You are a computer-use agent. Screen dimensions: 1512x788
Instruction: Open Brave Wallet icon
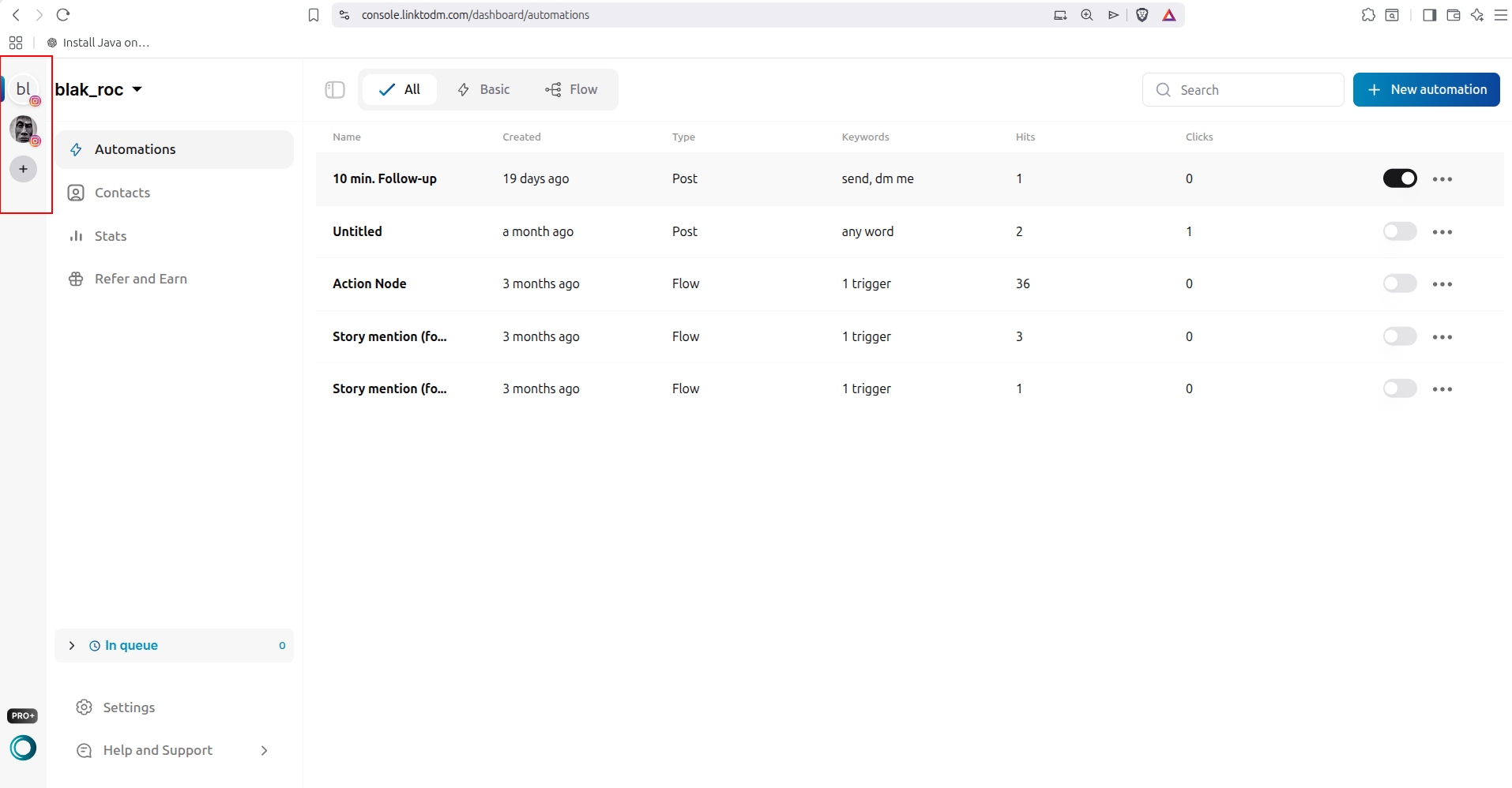click(x=1453, y=15)
